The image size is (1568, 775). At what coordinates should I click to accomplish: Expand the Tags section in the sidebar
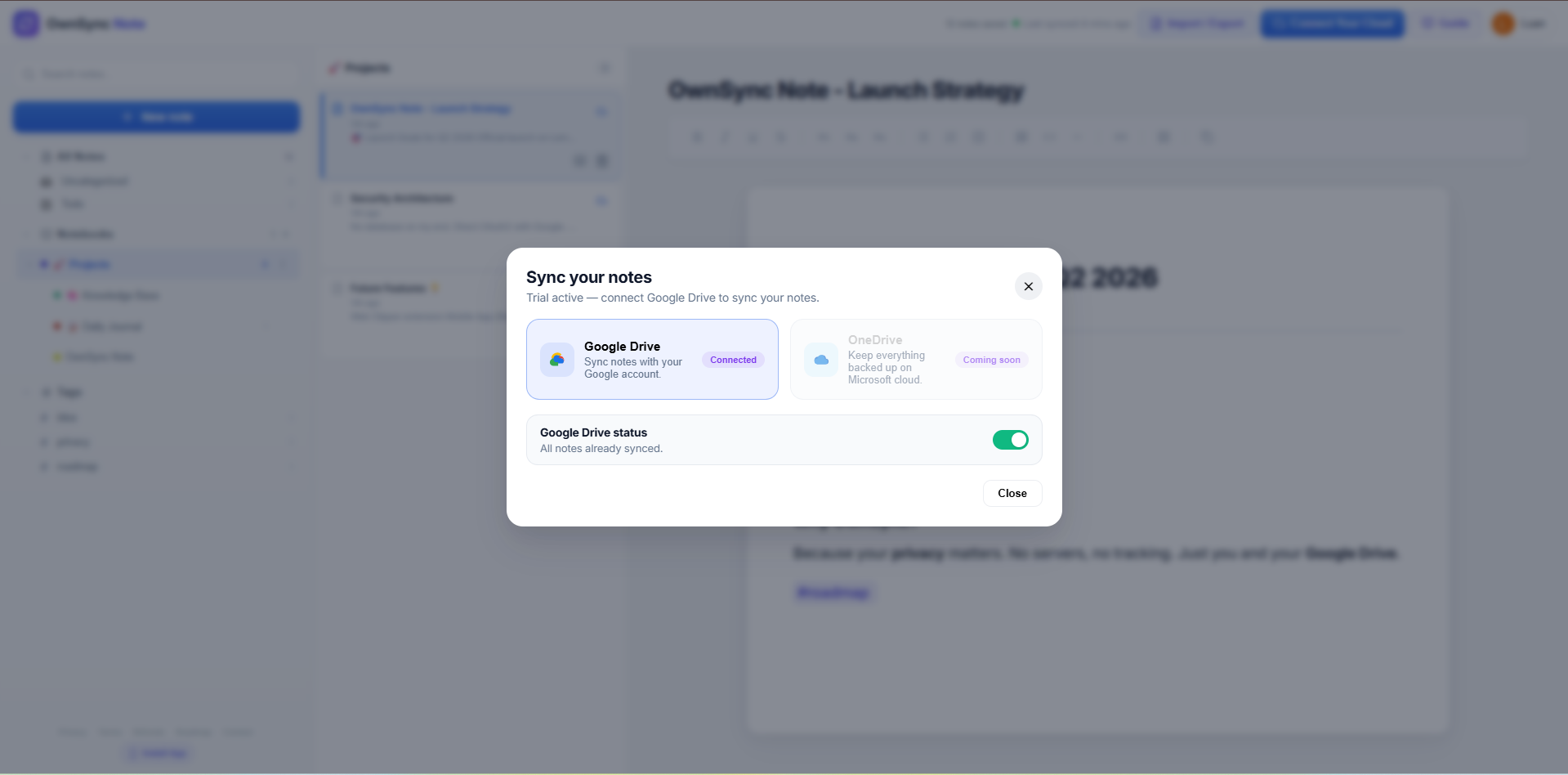pyautogui.click(x=27, y=392)
